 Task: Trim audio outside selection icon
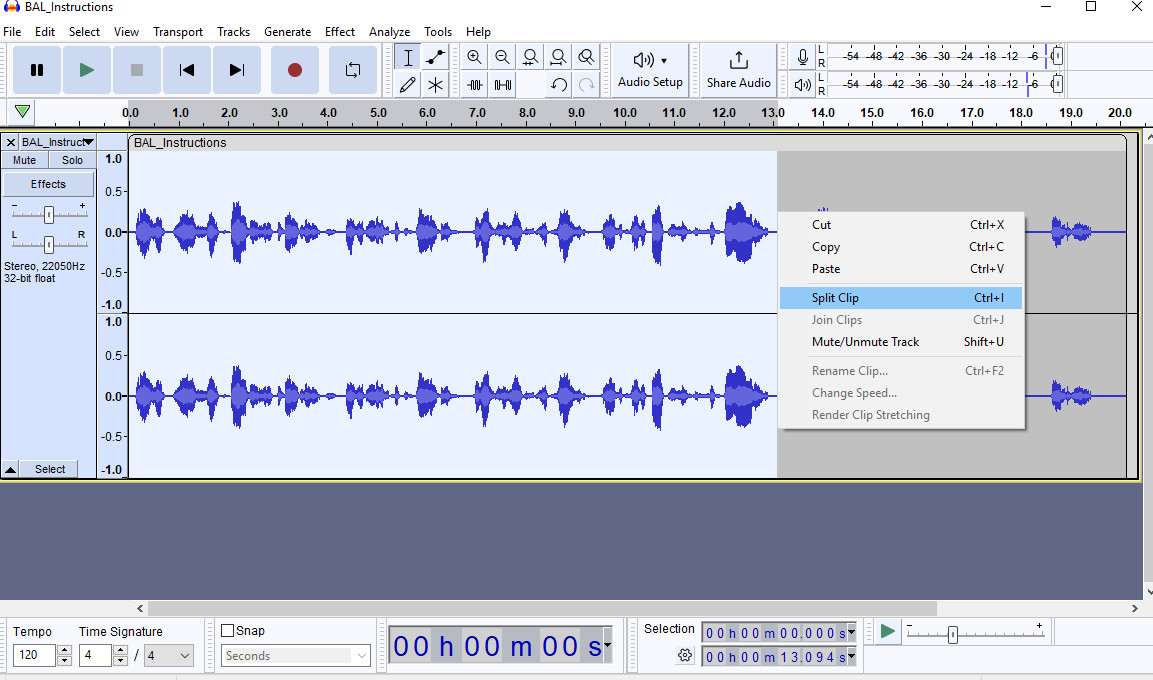[x=475, y=85]
